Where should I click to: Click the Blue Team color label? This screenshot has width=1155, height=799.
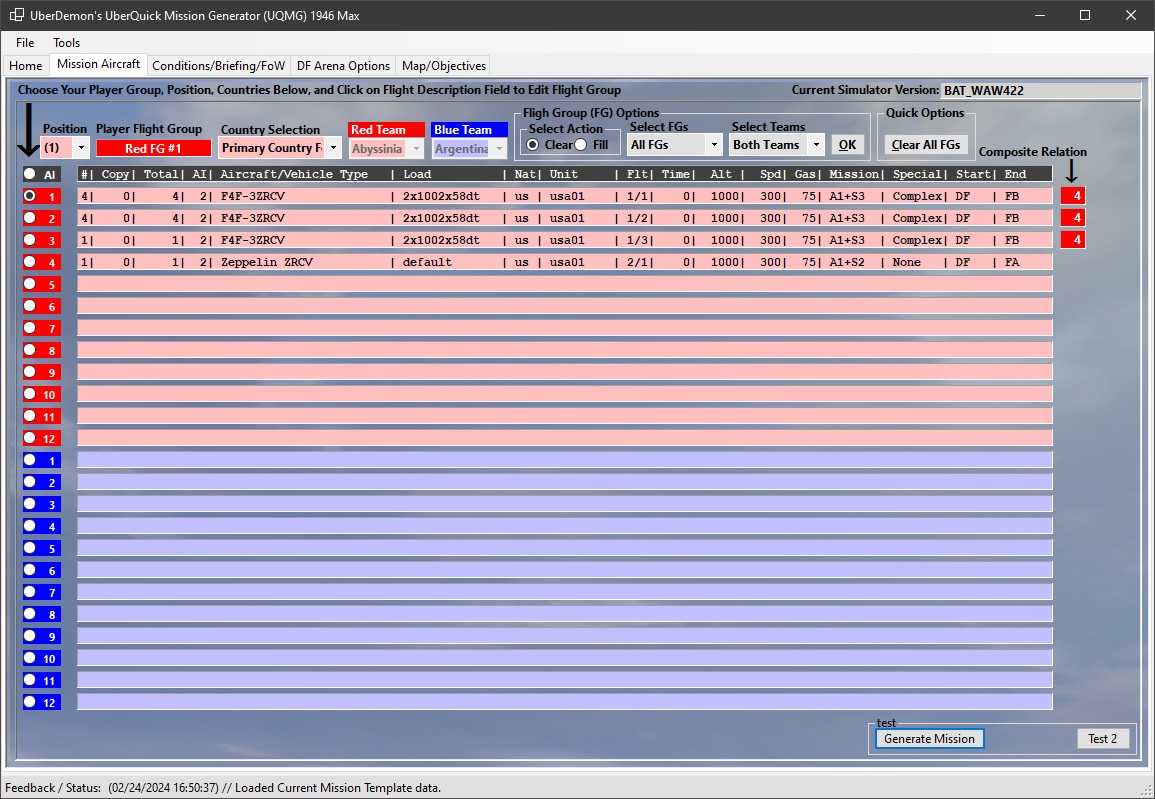click(469, 130)
